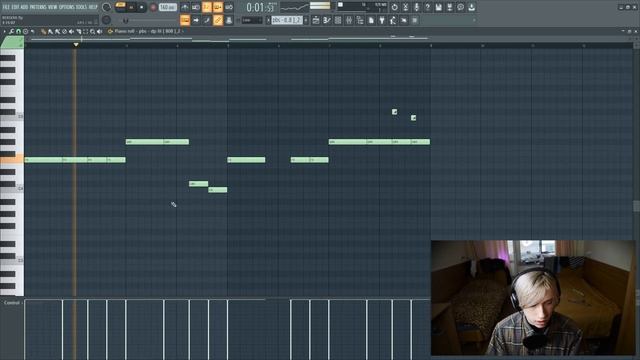Open the HELP menu
This screenshot has width=640, height=360.
click(93, 7)
